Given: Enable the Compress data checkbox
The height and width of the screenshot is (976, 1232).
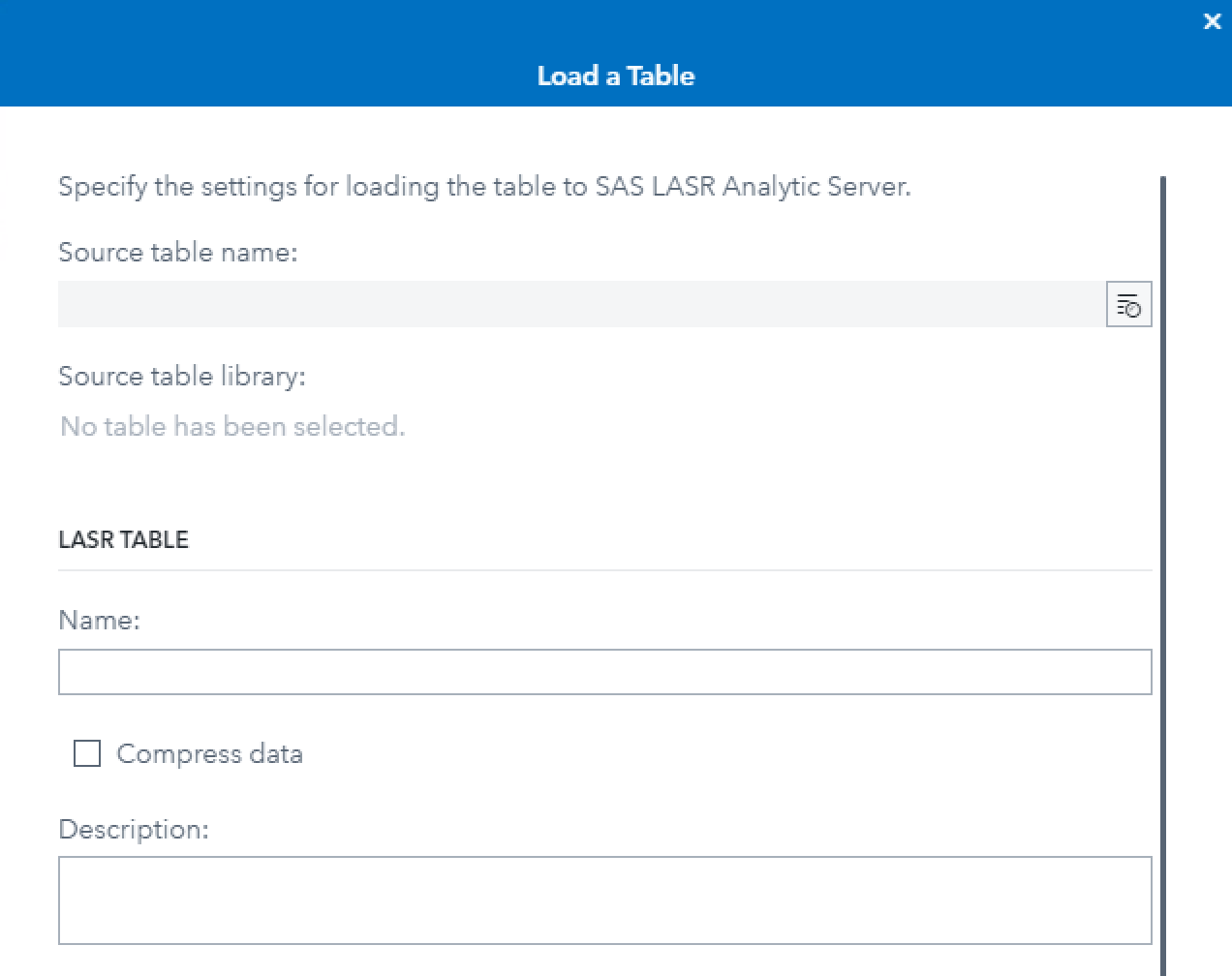Looking at the screenshot, I should click(87, 753).
